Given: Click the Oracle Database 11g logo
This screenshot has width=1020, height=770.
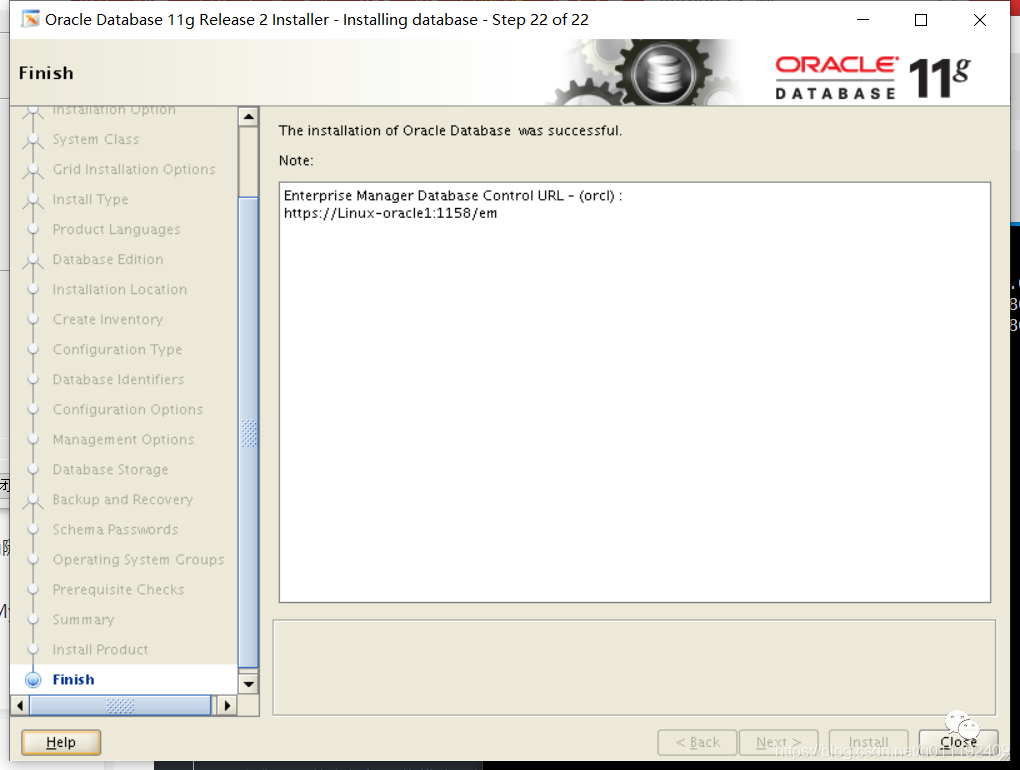Looking at the screenshot, I should click(872, 78).
